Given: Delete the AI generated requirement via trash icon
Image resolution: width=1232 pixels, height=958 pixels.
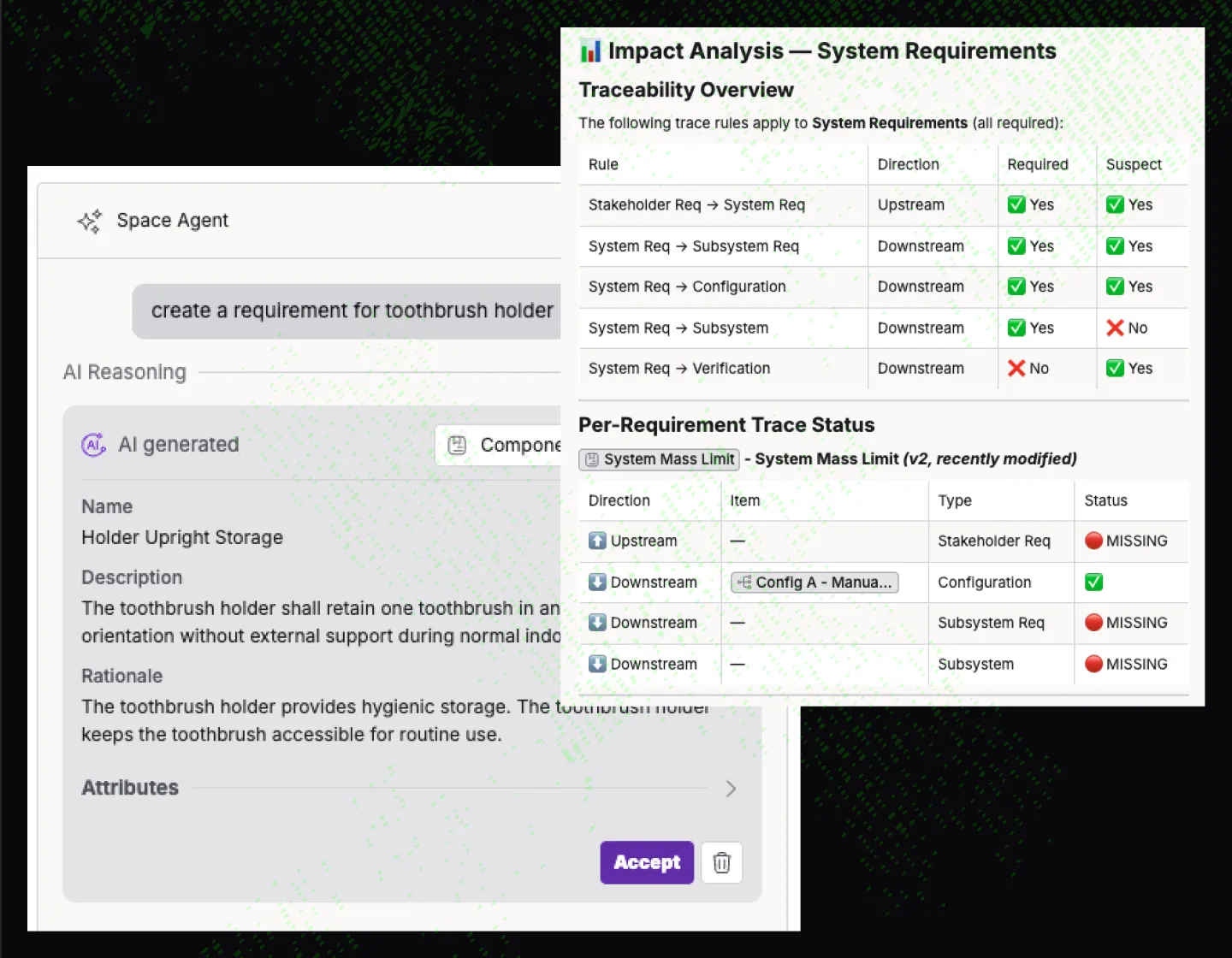Looking at the screenshot, I should (x=722, y=862).
